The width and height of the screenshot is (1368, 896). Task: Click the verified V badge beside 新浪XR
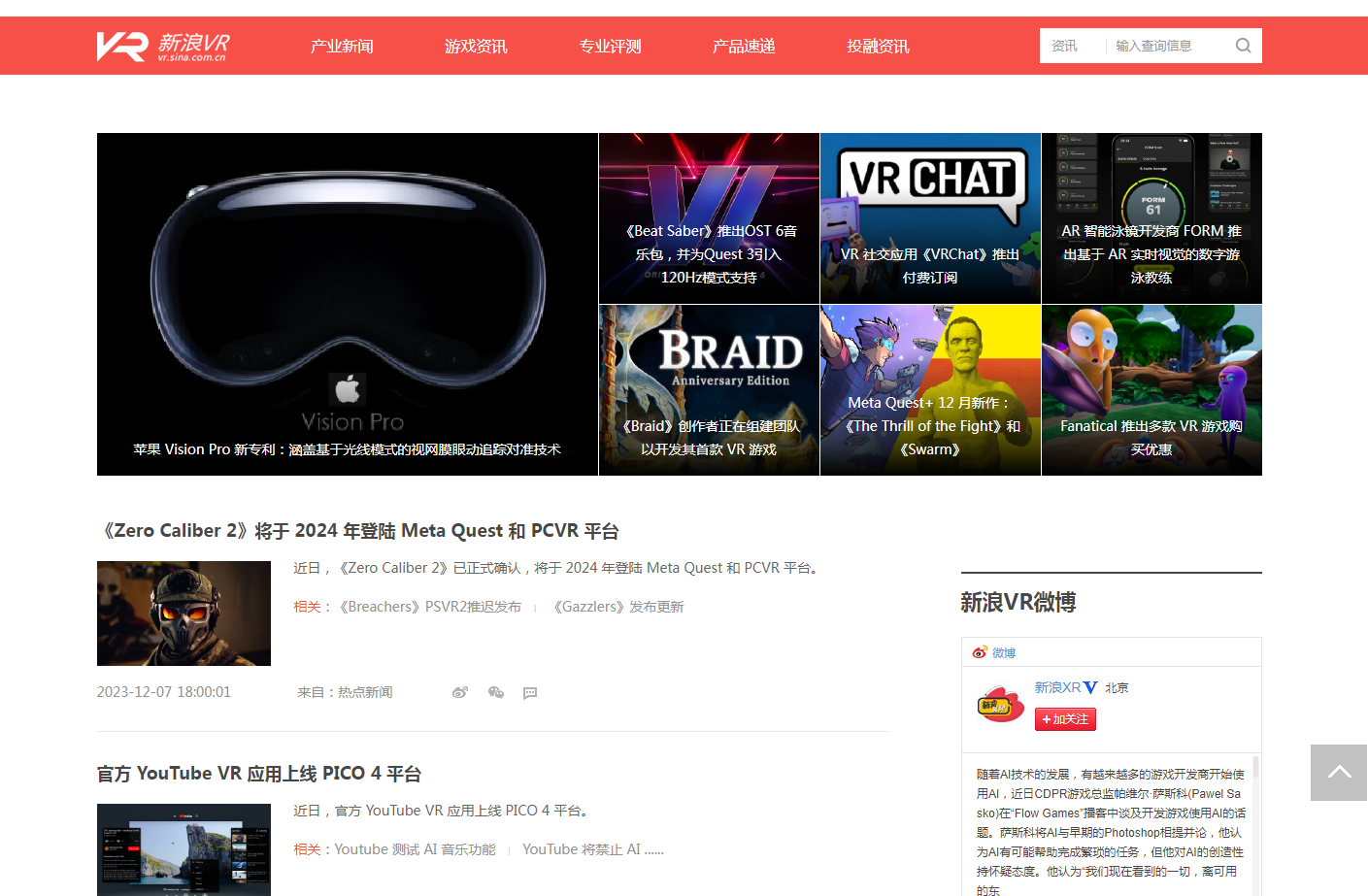pyautogui.click(x=1090, y=687)
